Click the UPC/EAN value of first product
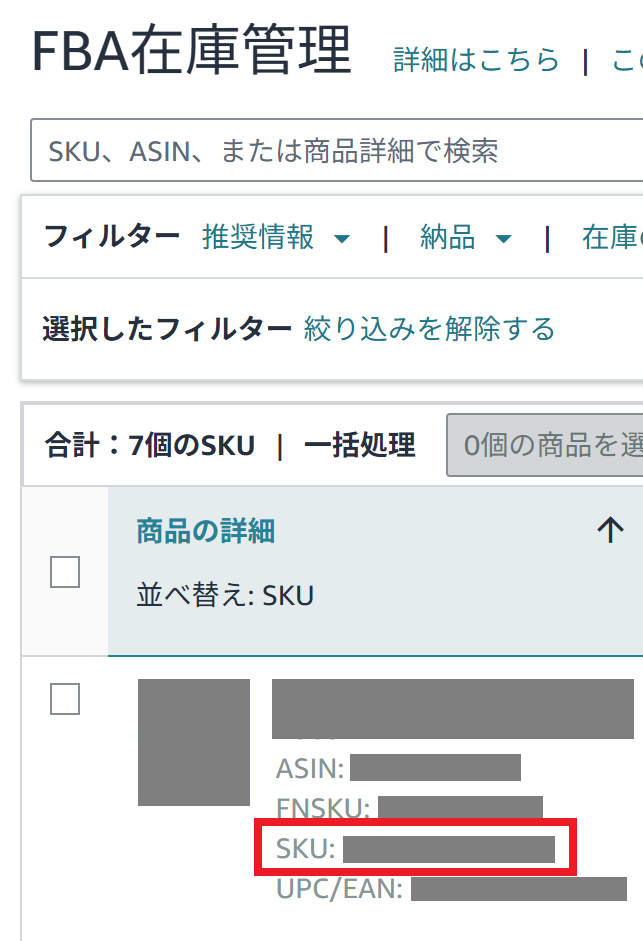This screenshot has width=643, height=941. [518, 889]
